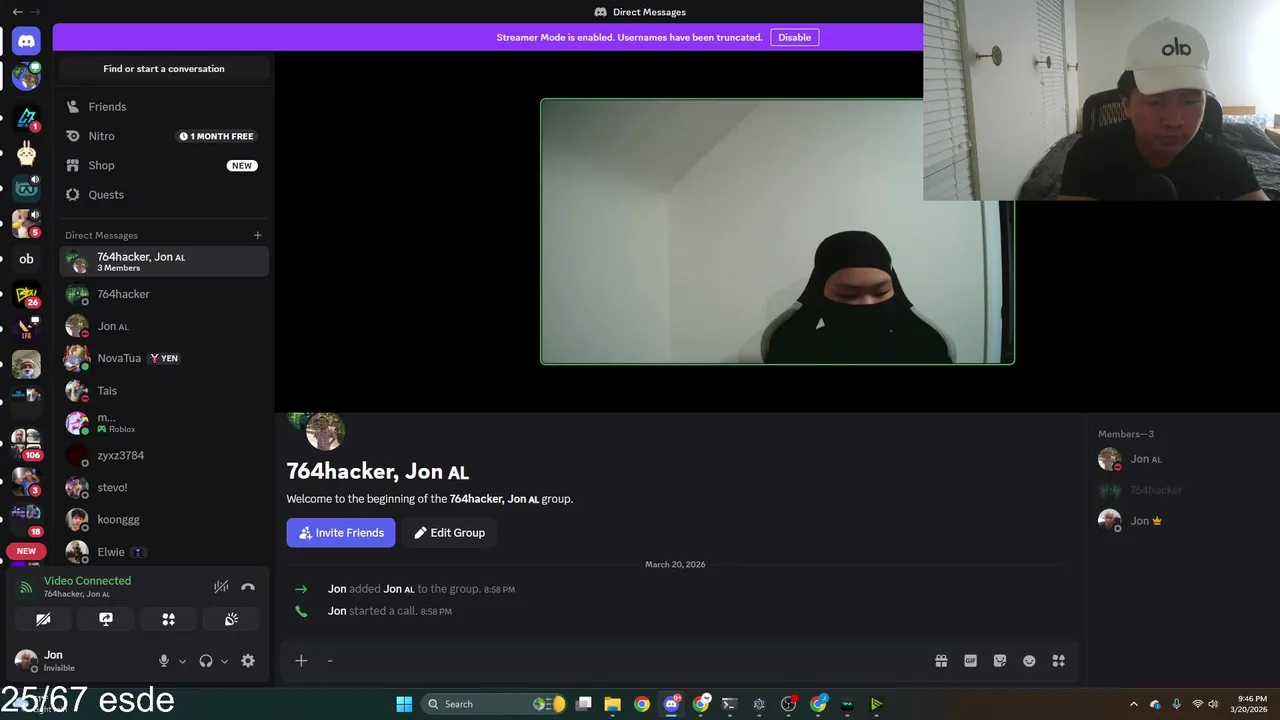This screenshot has height=720, width=1280.
Task: Open the Friends tab
Action: [x=164, y=107]
